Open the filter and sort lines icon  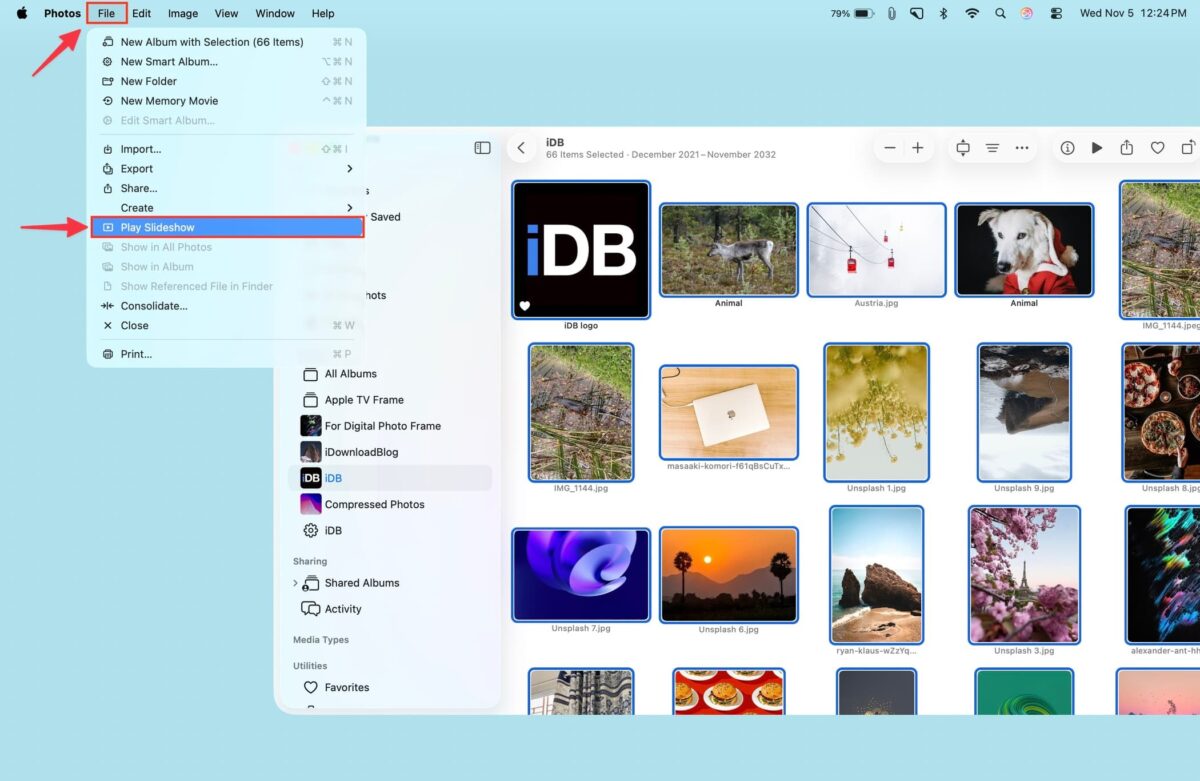point(992,148)
